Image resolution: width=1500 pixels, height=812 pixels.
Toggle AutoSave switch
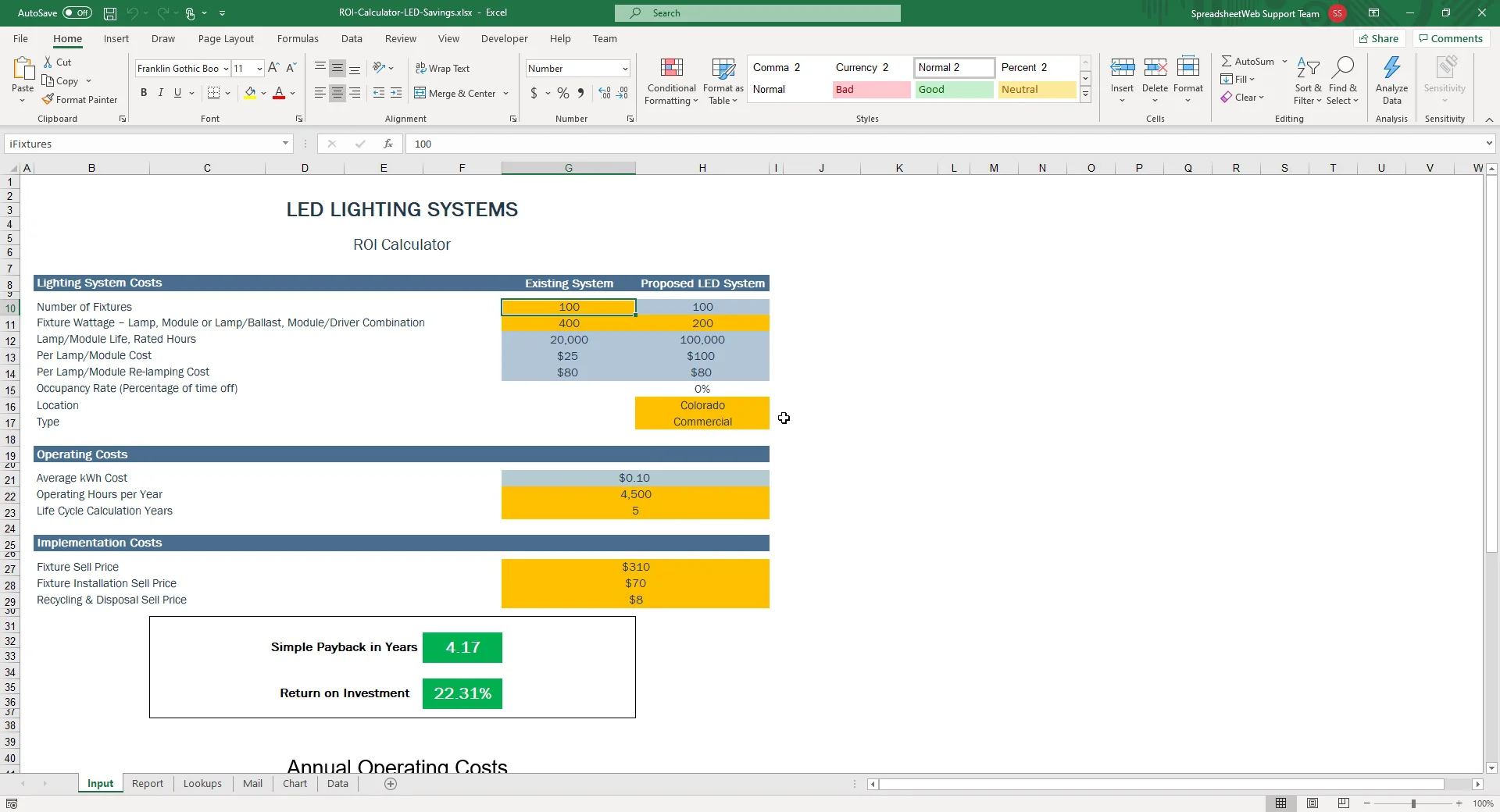[77, 13]
